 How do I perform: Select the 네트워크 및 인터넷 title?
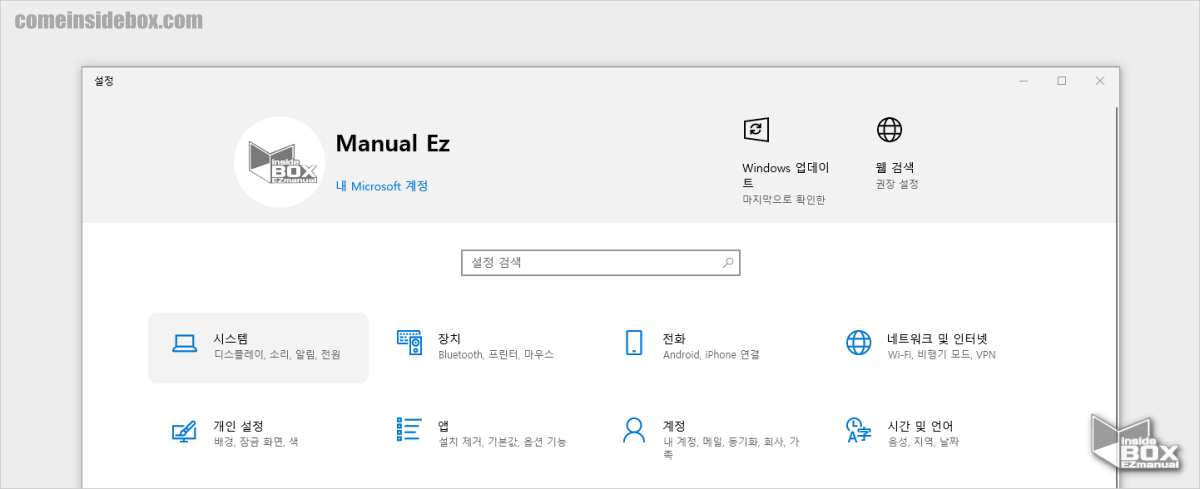[937, 338]
